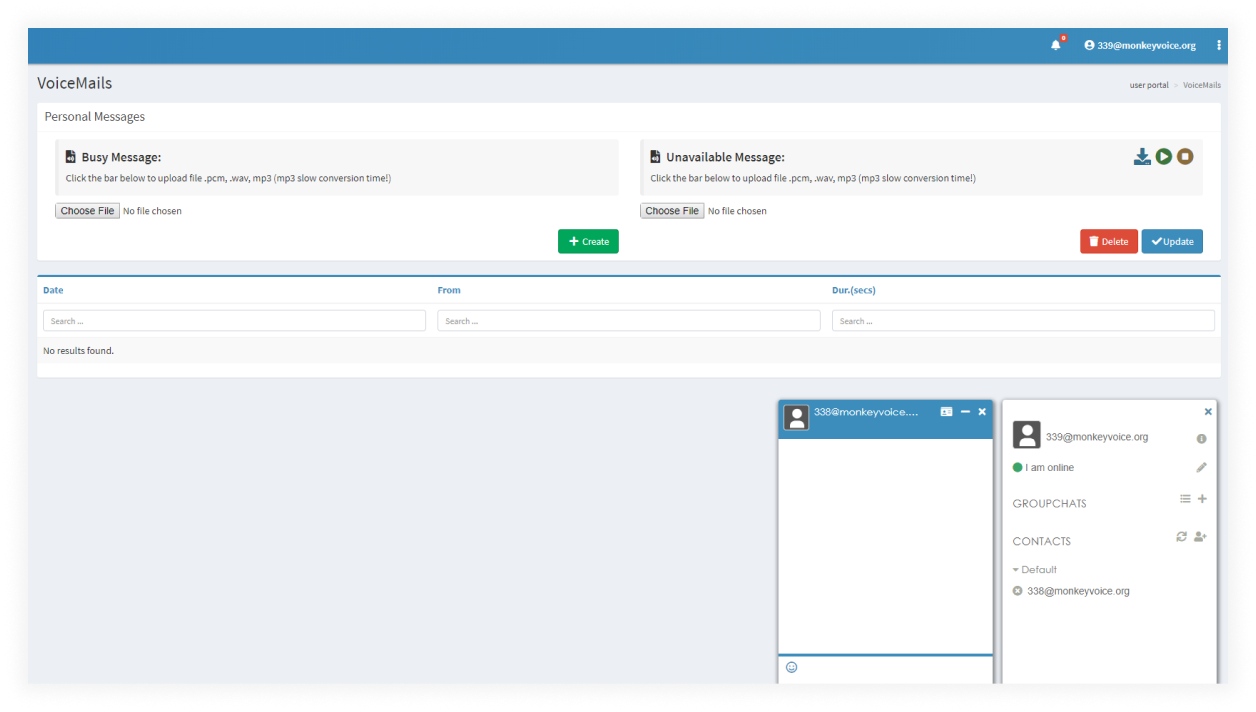Stop the Unavailable Message playback
Image resolution: width=1256 pixels, height=712 pixels.
pos(1185,157)
